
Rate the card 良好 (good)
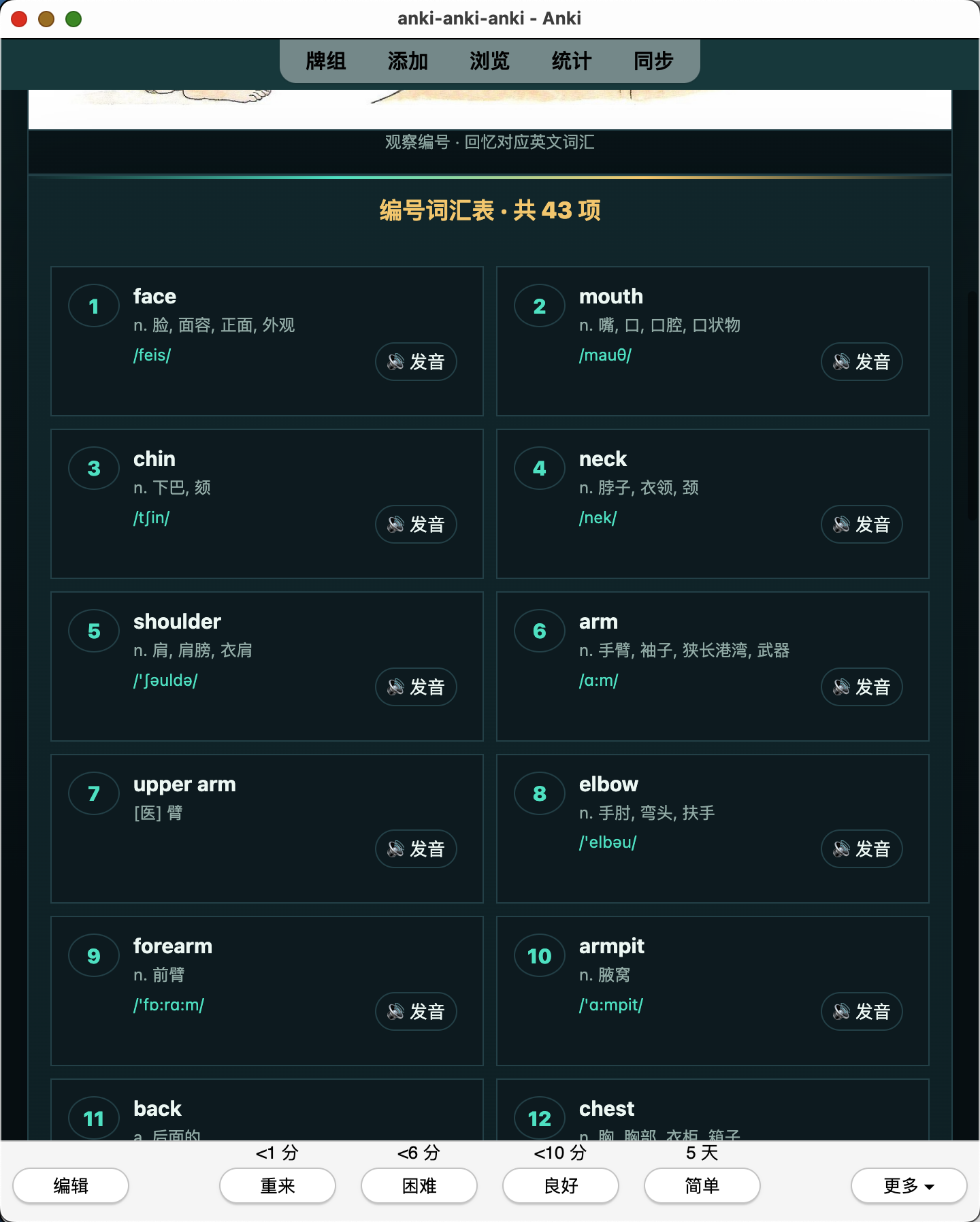pyautogui.click(x=561, y=1186)
